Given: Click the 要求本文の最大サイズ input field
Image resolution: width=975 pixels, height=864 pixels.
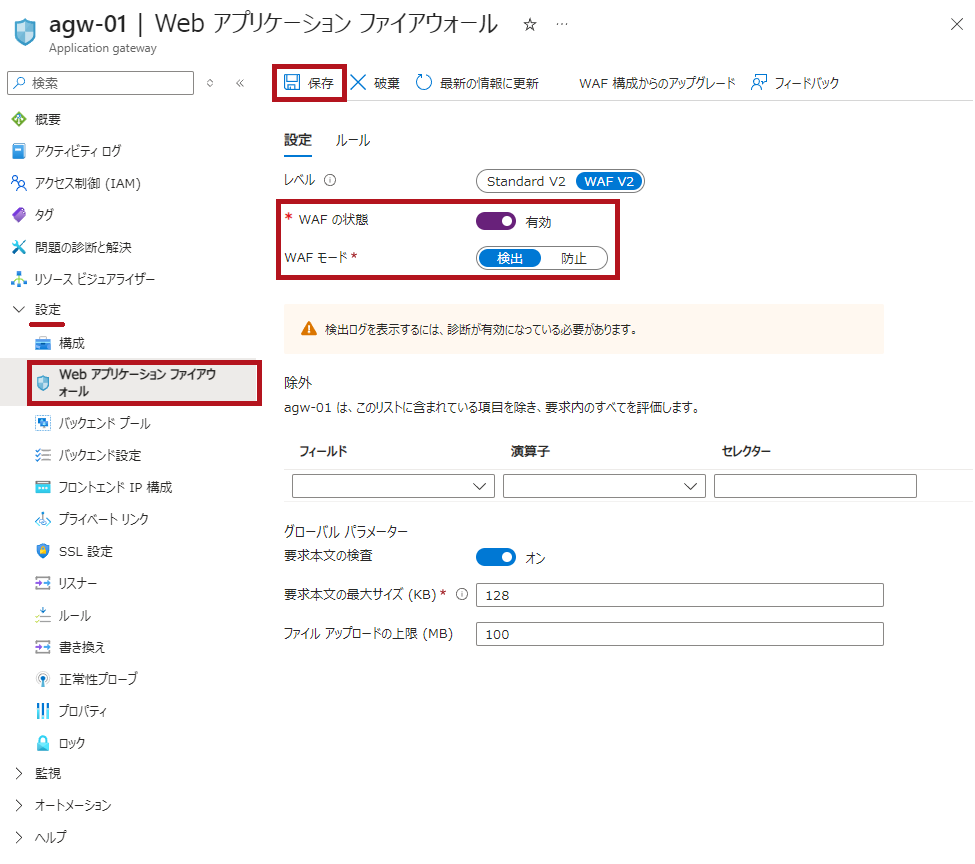Looking at the screenshot, I should click(680, 595).
